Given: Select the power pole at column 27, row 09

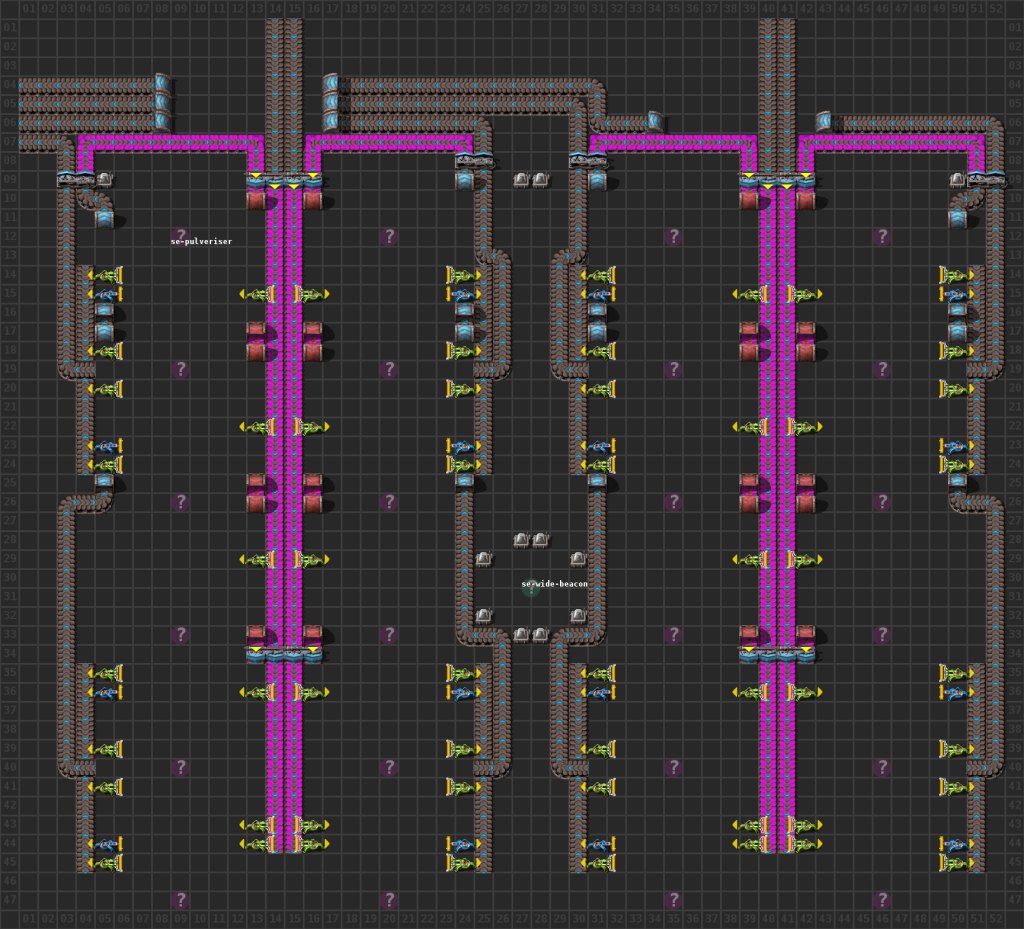Looking at the screenshot, I should click(521, 179).
